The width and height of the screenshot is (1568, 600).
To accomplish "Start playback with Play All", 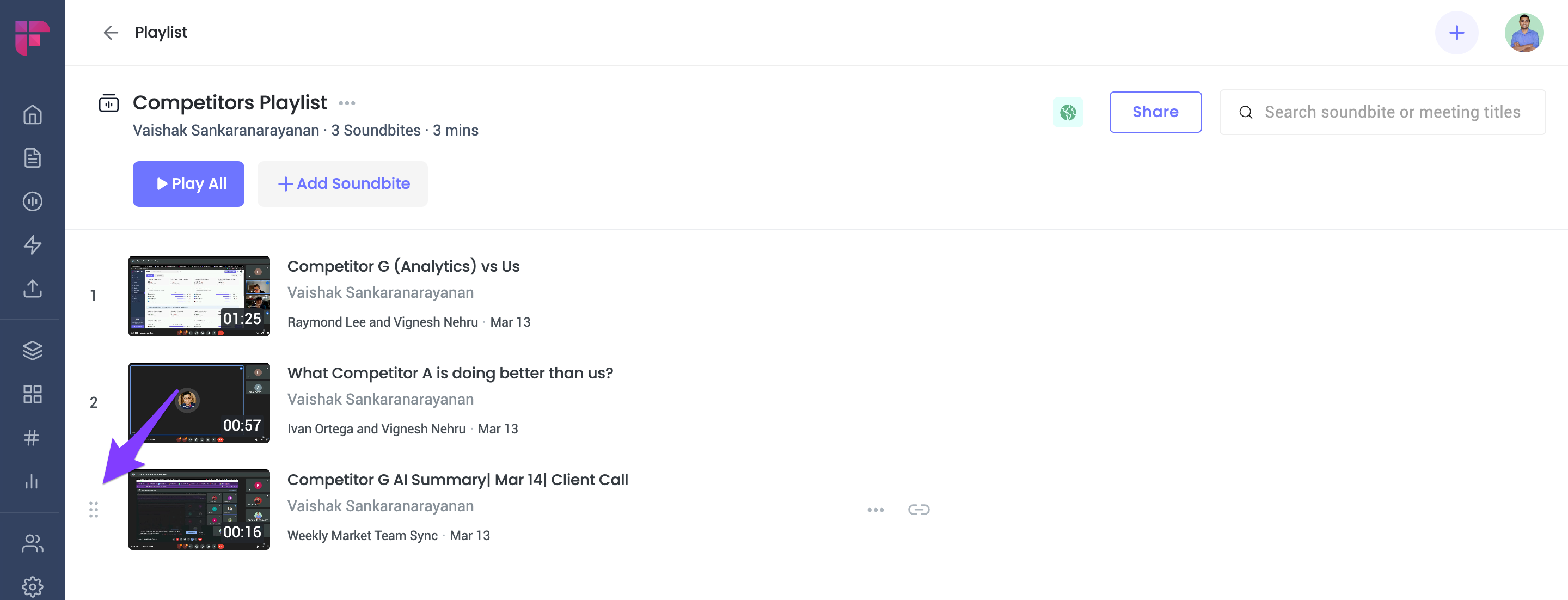I will click(x=188, y=184).
